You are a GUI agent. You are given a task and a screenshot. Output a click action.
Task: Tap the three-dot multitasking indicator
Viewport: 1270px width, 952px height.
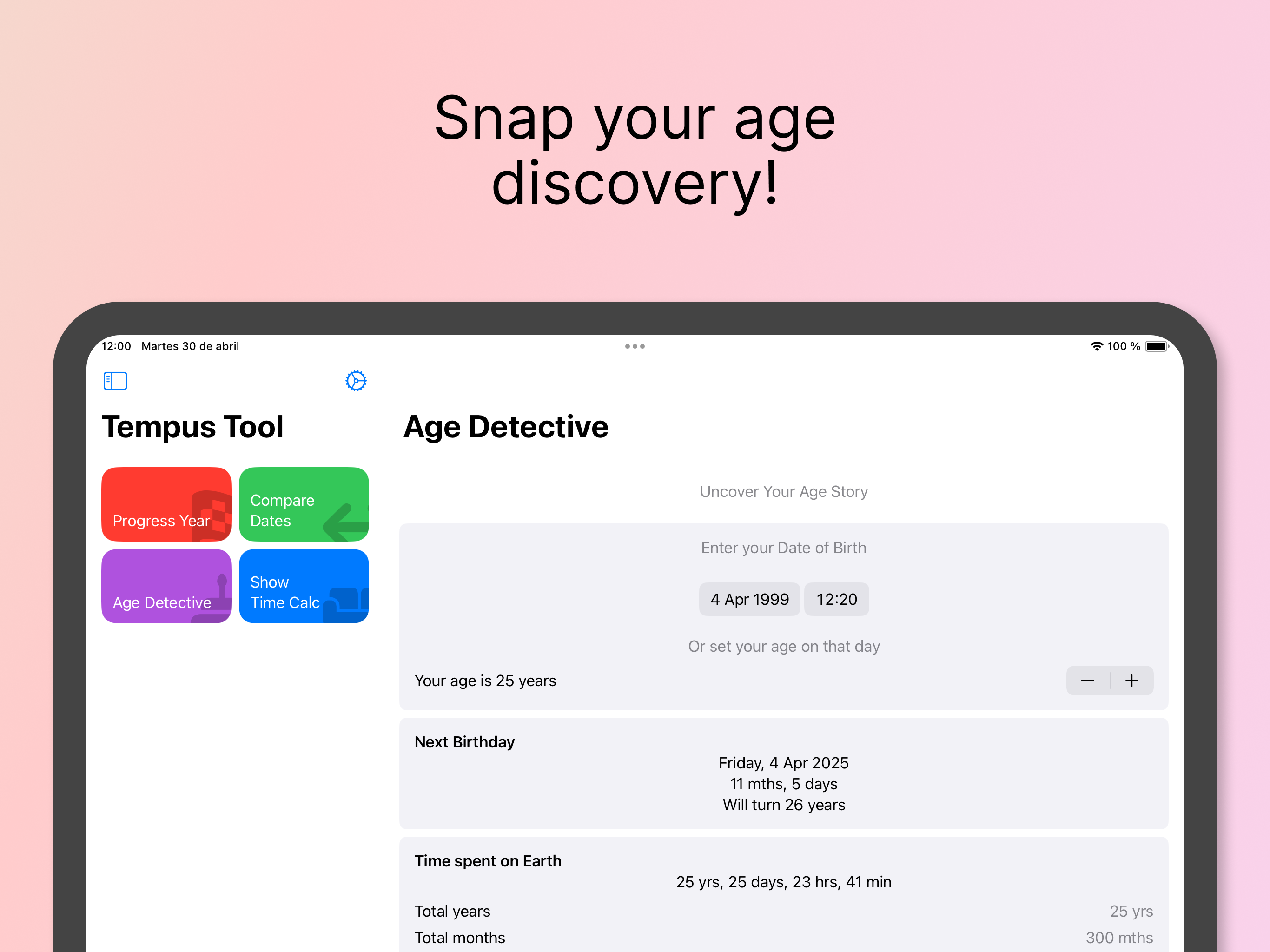(635, 346)
